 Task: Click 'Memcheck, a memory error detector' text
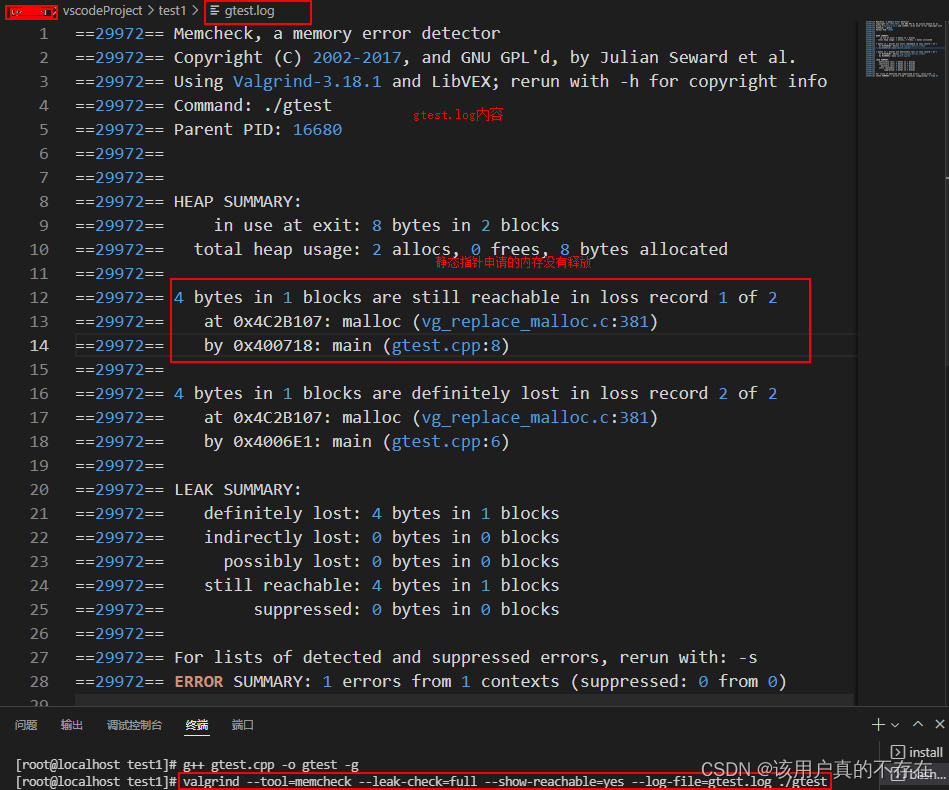(337, 34)
